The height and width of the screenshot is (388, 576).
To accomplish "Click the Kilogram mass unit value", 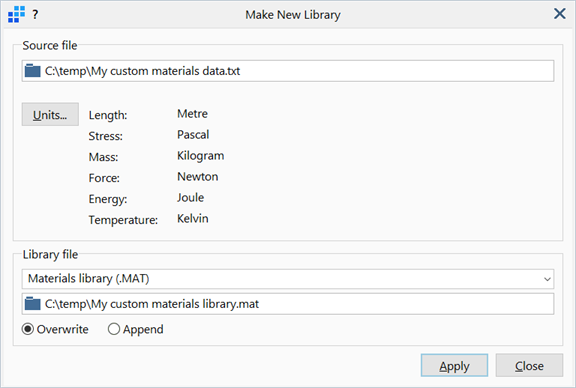I will (x=200, y=156).
